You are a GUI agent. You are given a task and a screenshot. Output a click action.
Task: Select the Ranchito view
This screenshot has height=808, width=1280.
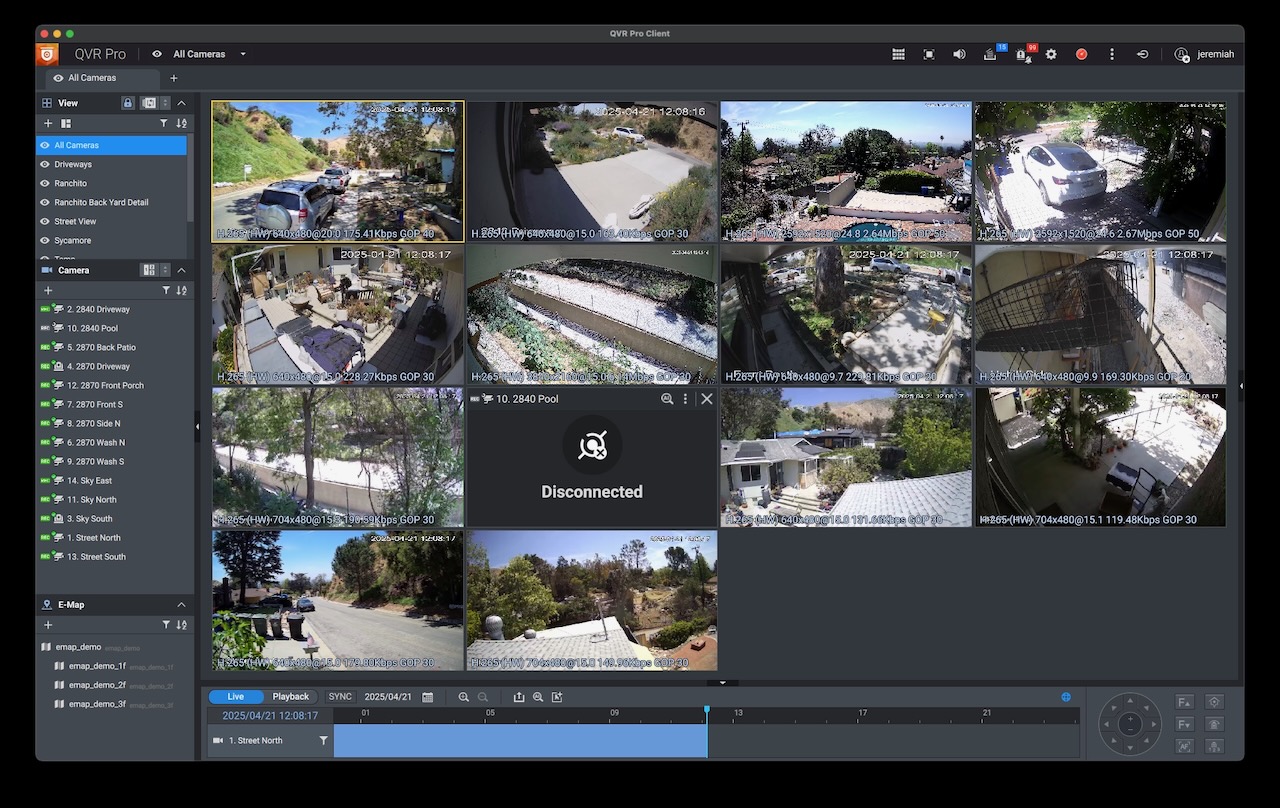[x=112, y=183]
